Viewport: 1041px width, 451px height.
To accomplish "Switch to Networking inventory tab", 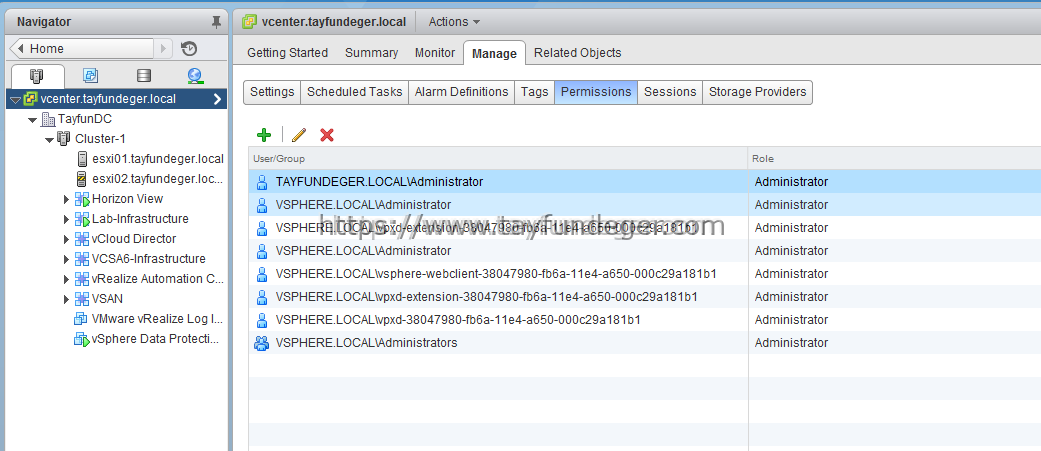I will pos(195,76).
